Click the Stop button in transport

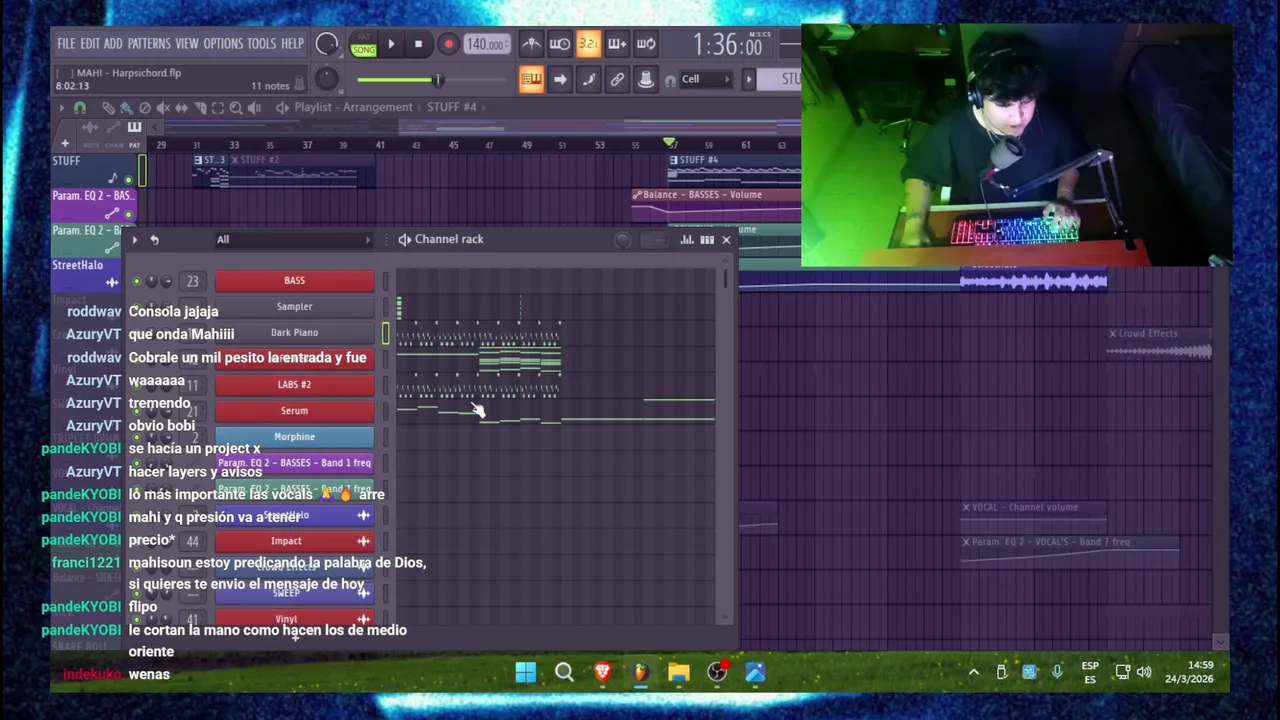click(x=418, y=44)
